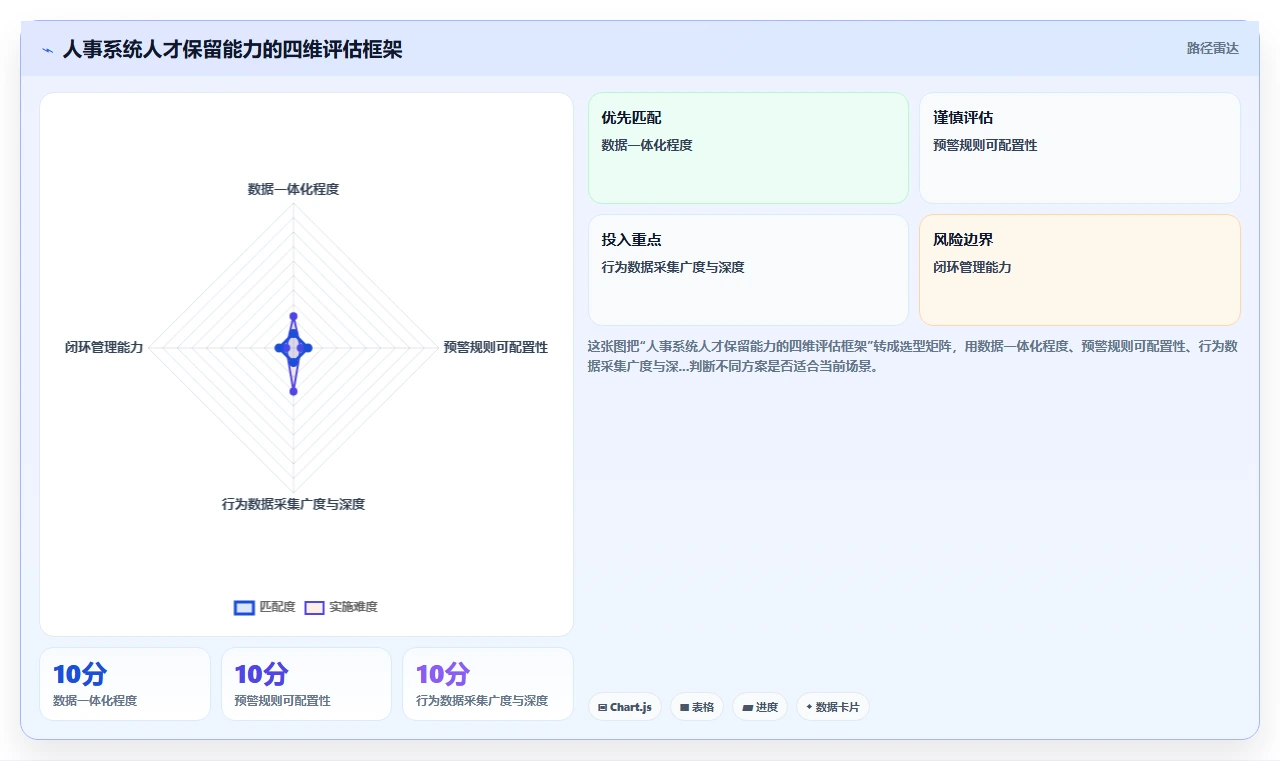This screenshot has height=761, width=1280.
Task: Click the 路径雷达 label in the header
Action: pyautogui.click(x=1212, y=48)
